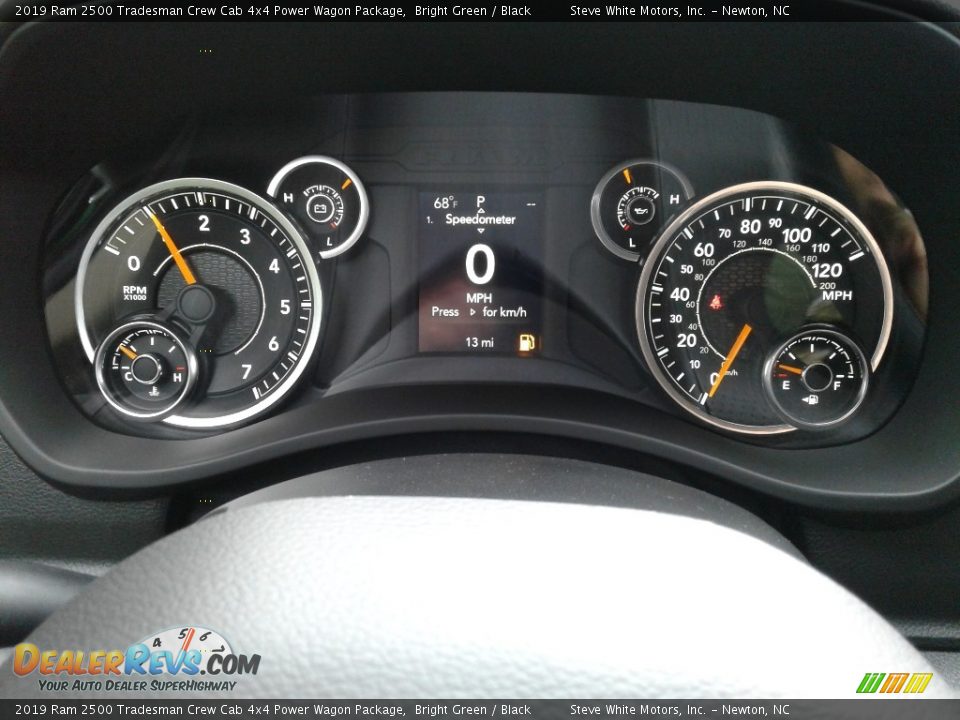
Task: Click the 'Press for km/h' prompt text
Action: point(479,312)
